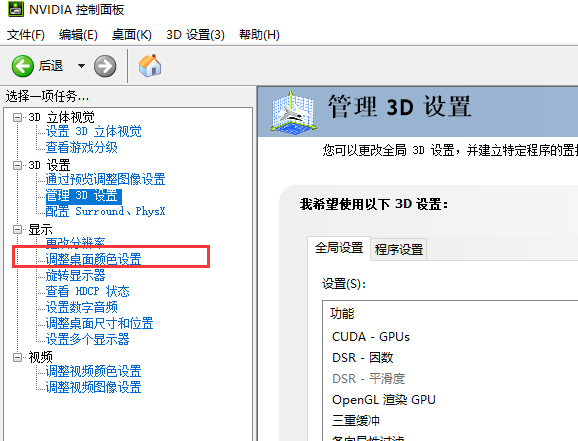The image size is (578, 441).
Task: Open the 3D 设置(3) menu
Action: coord(195,35)
